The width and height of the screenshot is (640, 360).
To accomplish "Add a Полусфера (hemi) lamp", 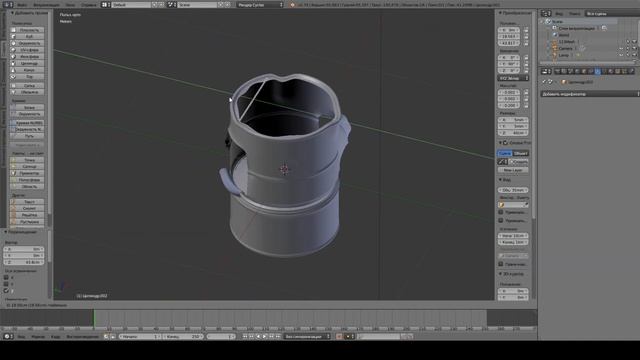I will coord(27,180).
